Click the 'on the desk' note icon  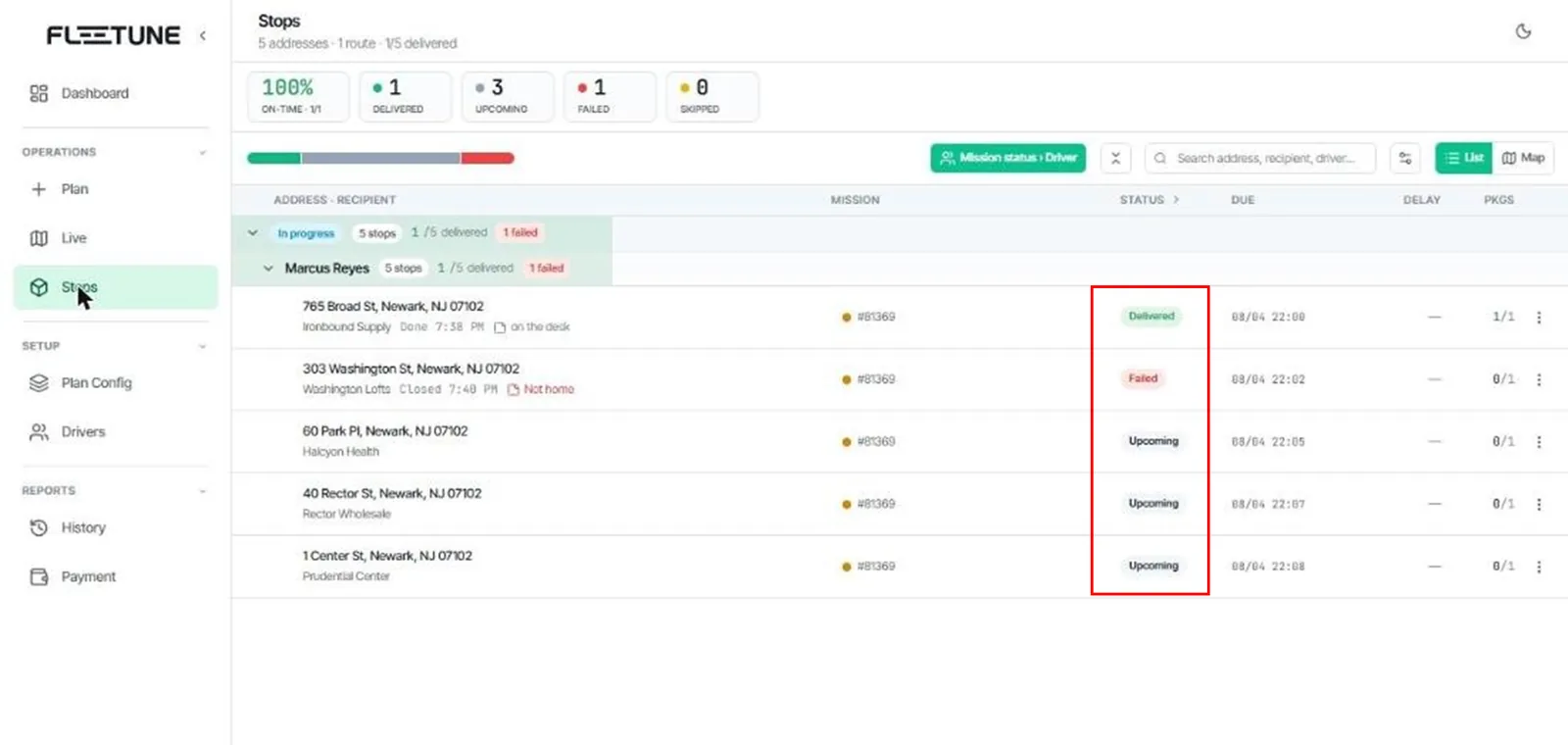pyautogui.click(x=500, y=327)
